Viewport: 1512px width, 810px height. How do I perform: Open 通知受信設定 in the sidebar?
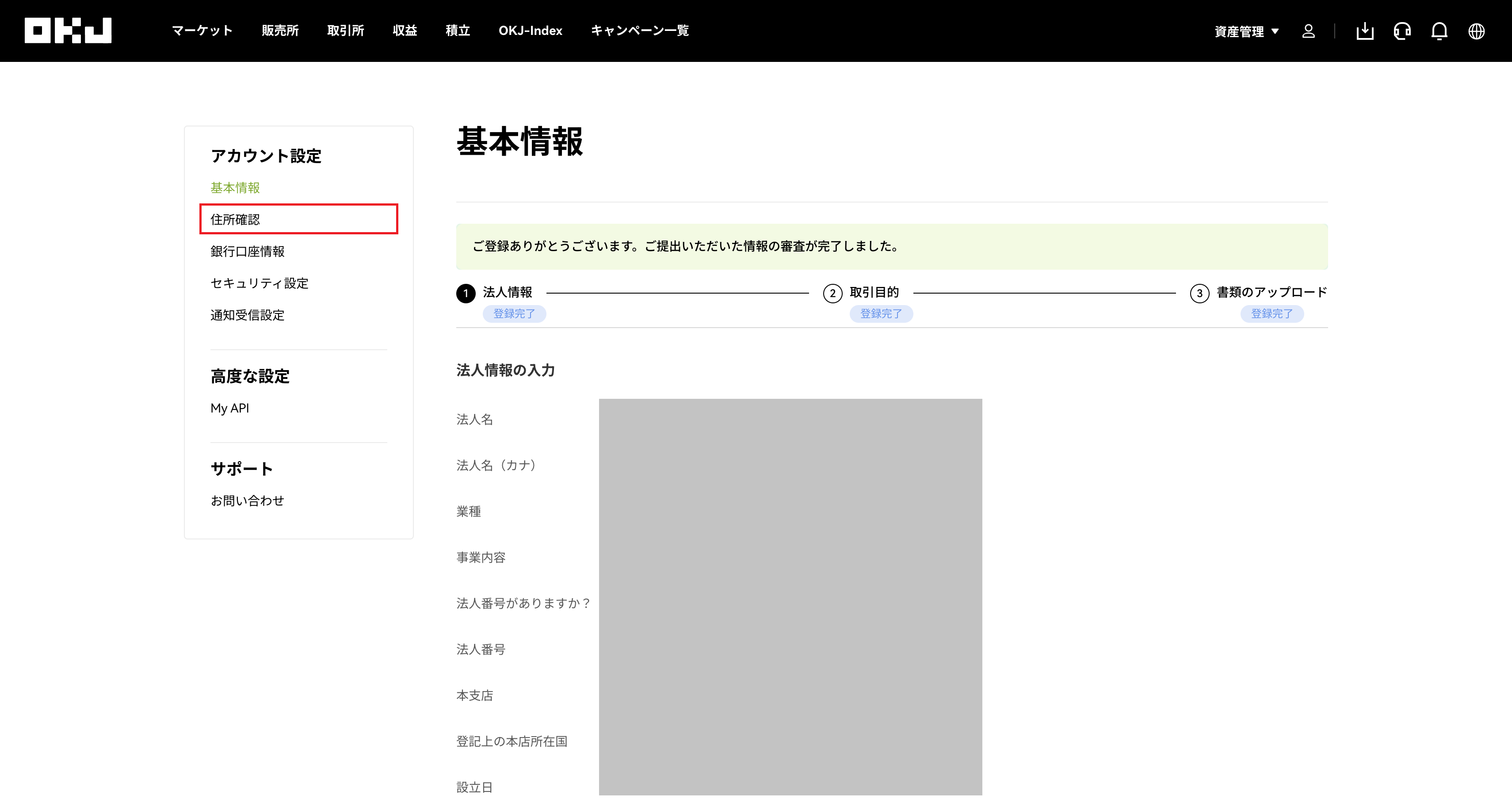(x=248, y=315)
